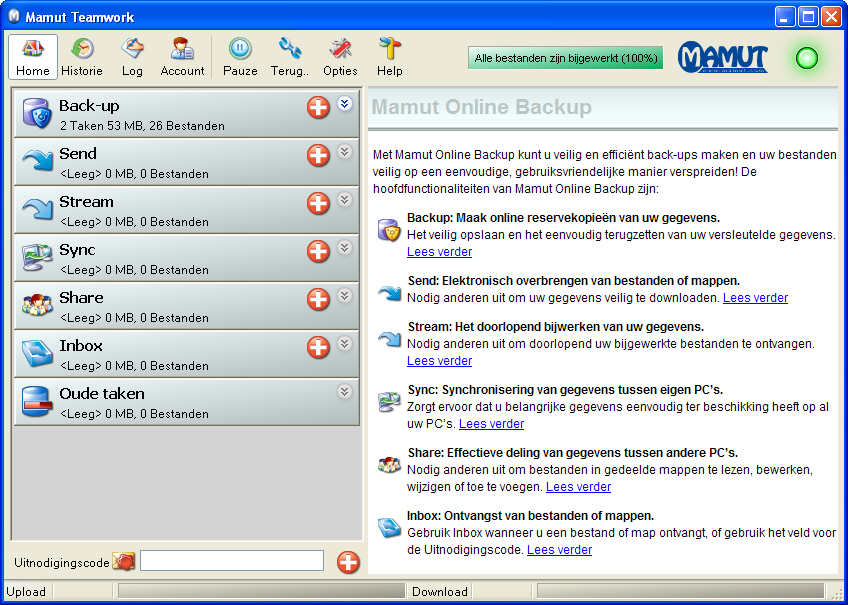Click the Mamut logo
Viewport: 848px width, 605px height.
[723, 57]
